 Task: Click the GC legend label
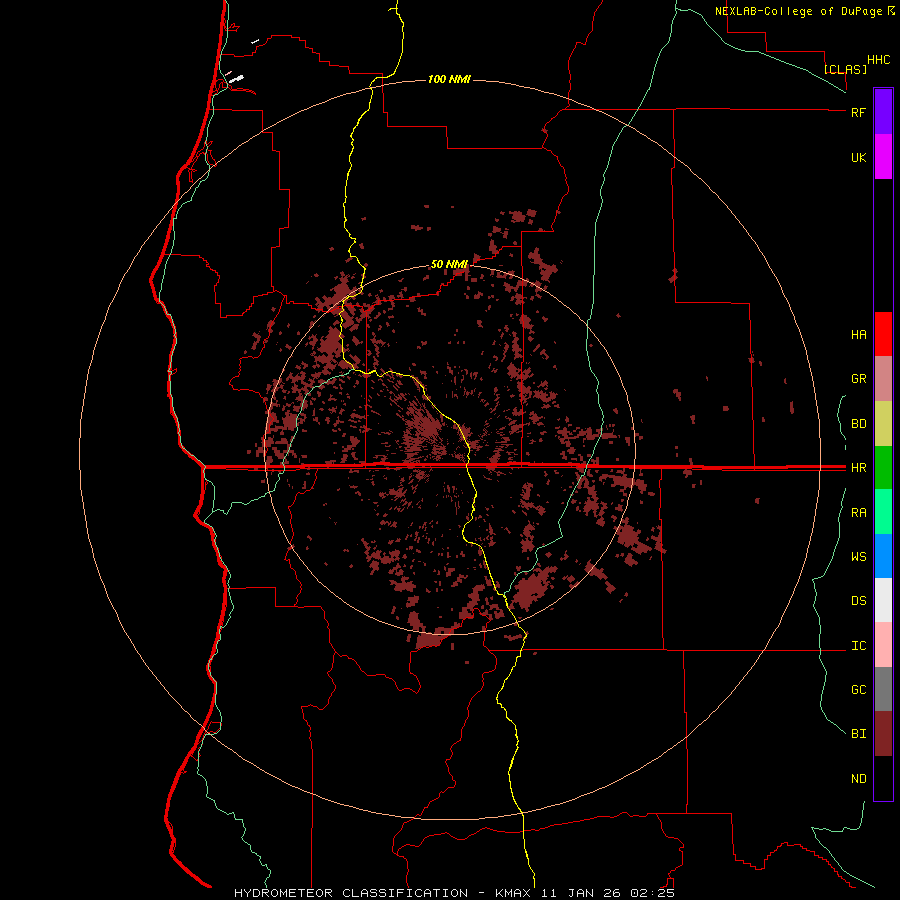(858, 690)
